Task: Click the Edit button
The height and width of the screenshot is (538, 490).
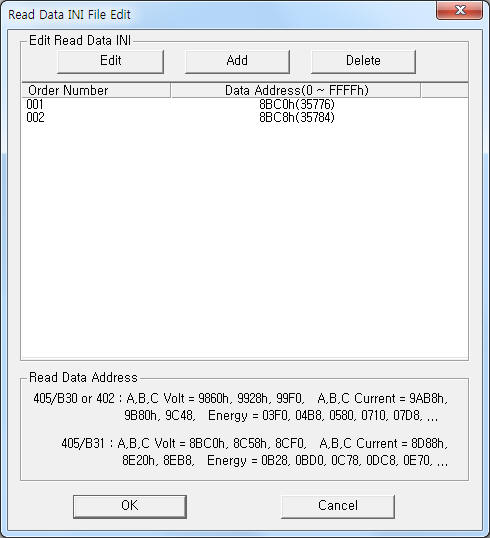Action: tap(110, 61)
